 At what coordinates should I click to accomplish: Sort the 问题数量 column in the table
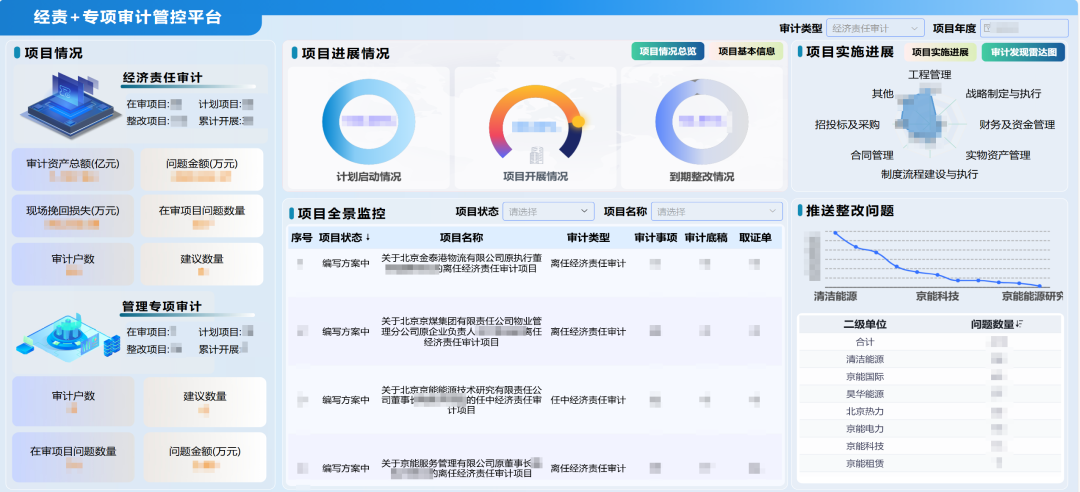click(1020, 324)
